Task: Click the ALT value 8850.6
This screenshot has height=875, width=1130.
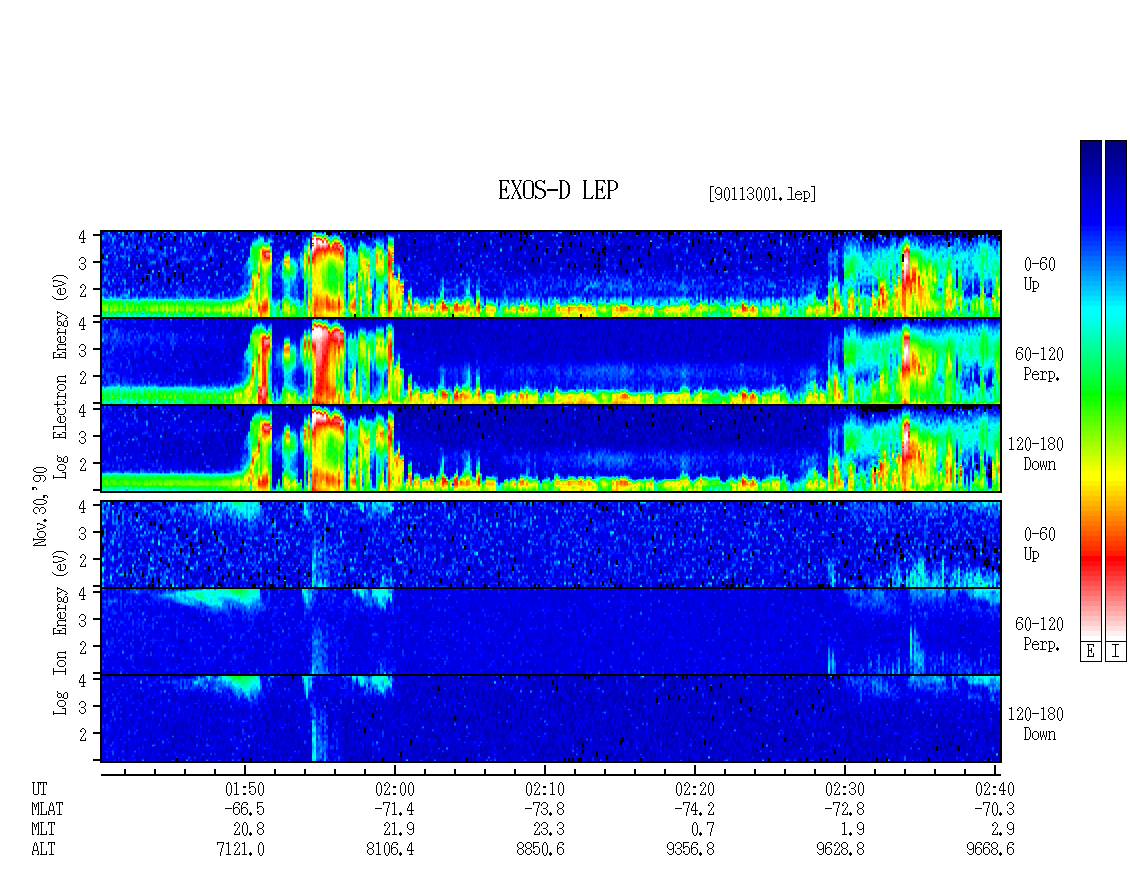Action: tap(540, 850)
